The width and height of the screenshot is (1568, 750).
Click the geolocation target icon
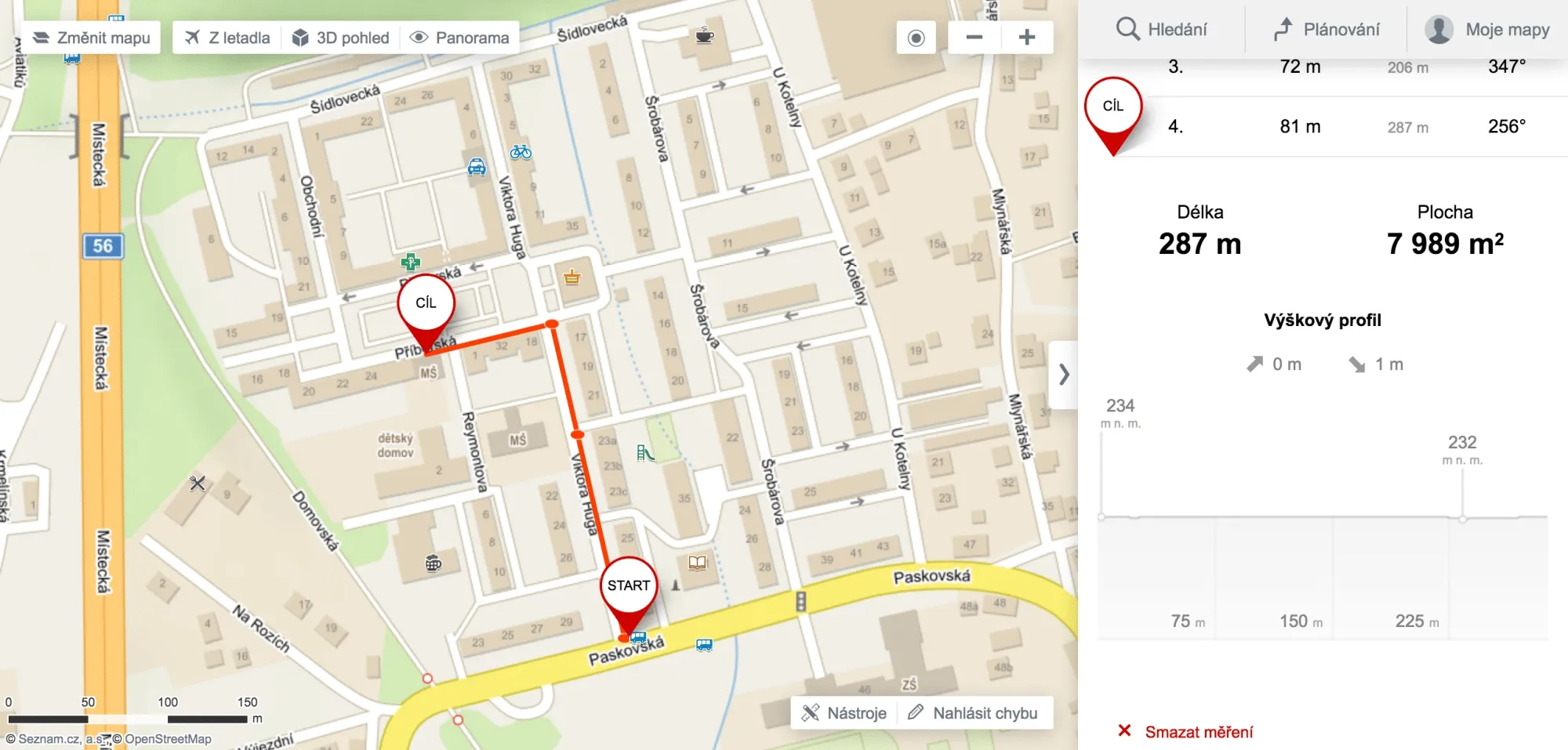pyautogui.click(x=916, y=38)
